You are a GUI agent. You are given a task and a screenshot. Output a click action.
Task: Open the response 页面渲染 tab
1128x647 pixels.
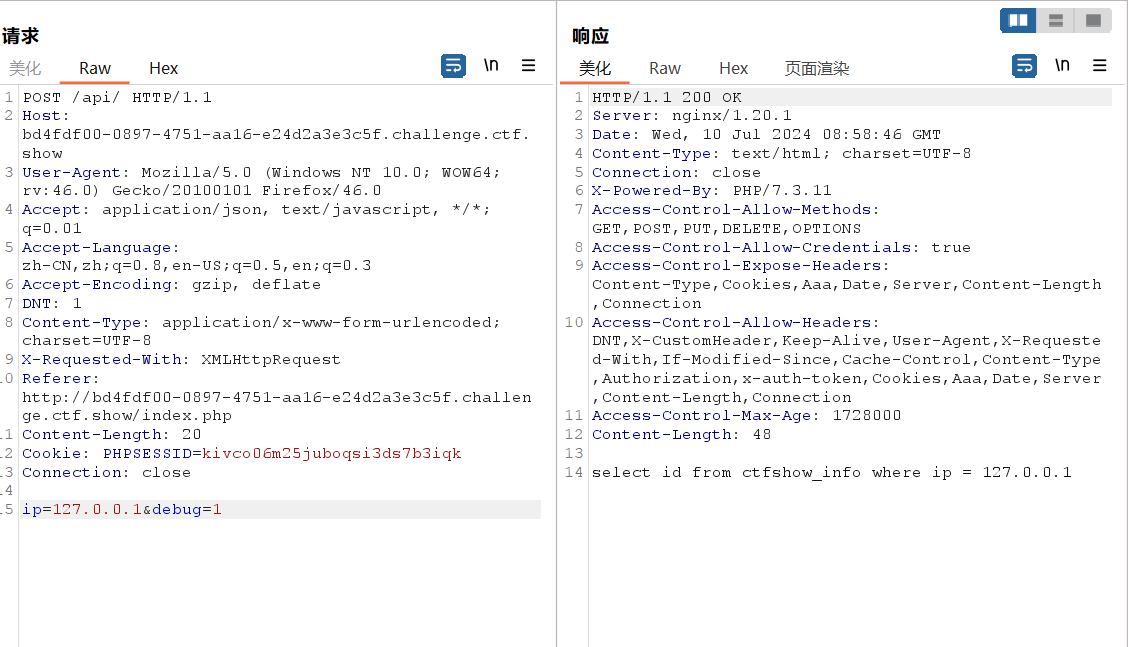[817, 68]
